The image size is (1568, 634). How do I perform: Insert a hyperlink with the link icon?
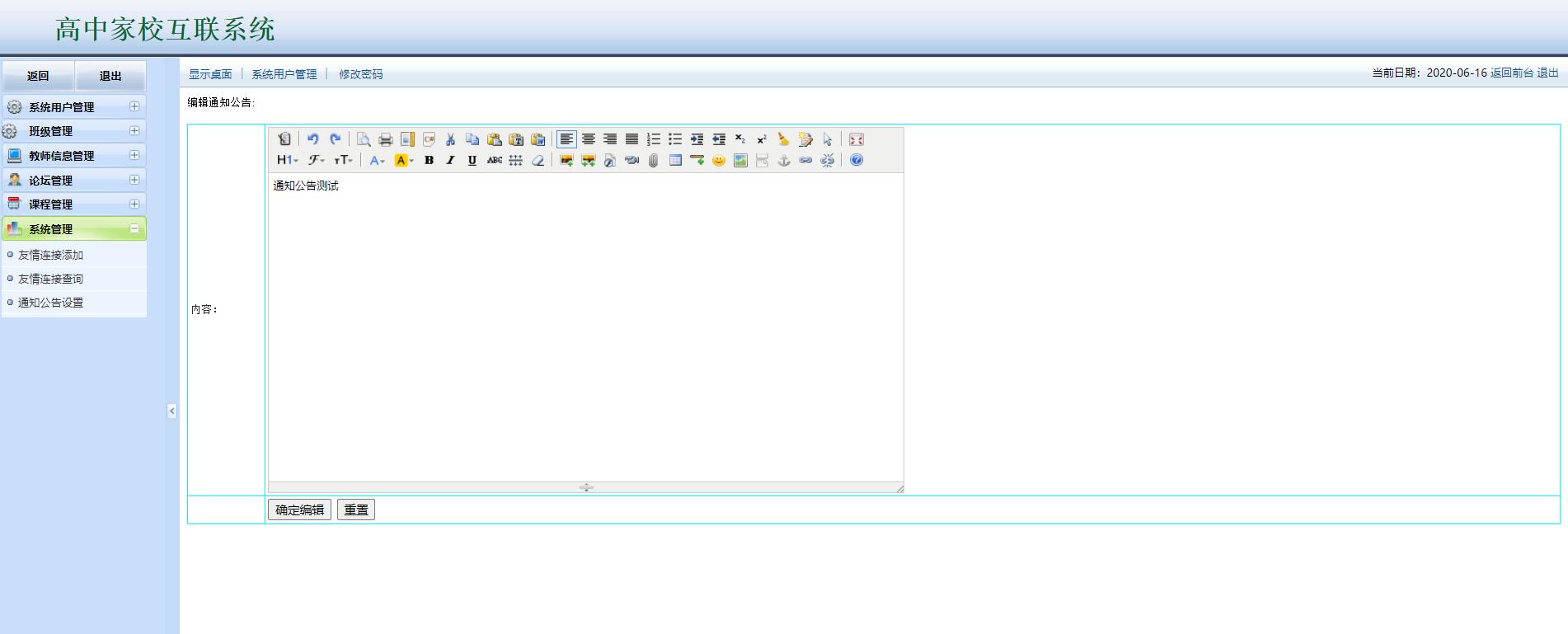point(805,160)
